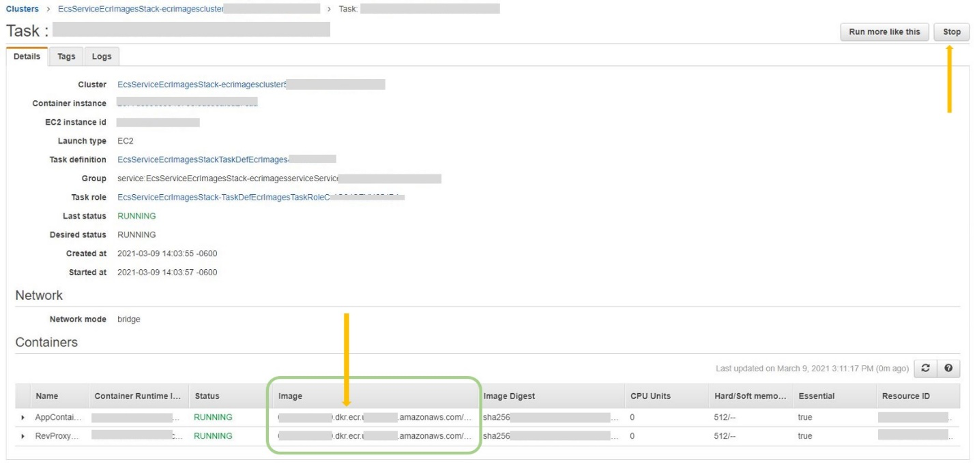Go to Clusters breadcrumb link
This screenshot has height=464, width=977.
pos(22,9)
